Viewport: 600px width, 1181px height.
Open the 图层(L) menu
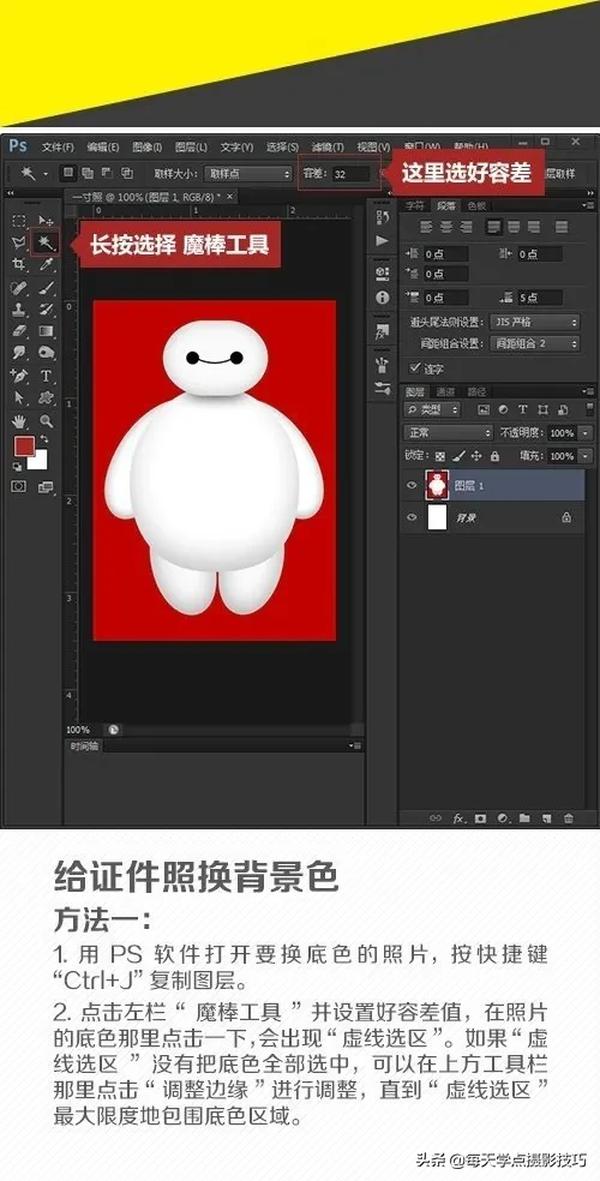[190, 146]
